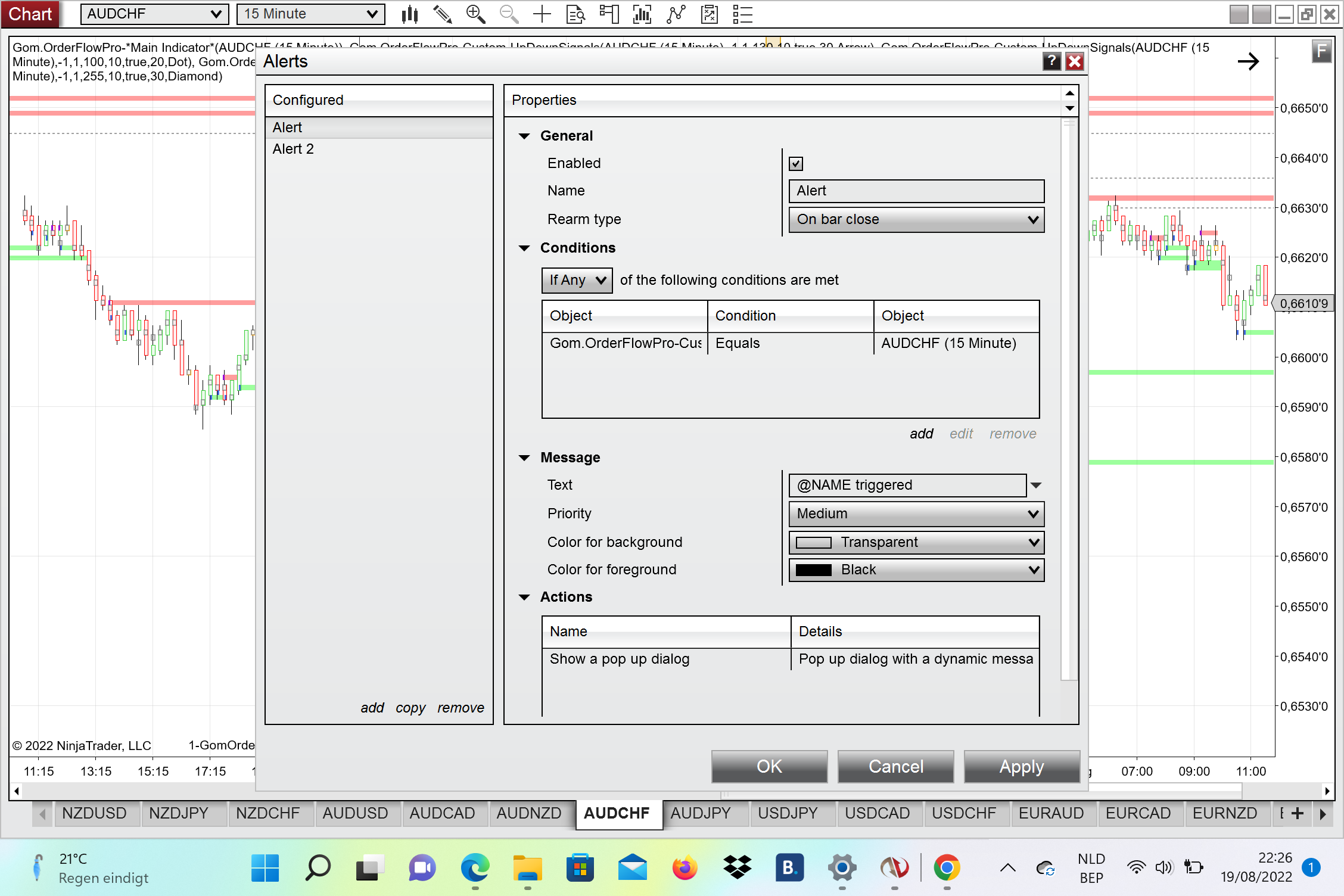Uncheck the Enabled checkbox for the alert
Image resolution: width=1344 pixels, height=896 pixels.
pos(796,163)
